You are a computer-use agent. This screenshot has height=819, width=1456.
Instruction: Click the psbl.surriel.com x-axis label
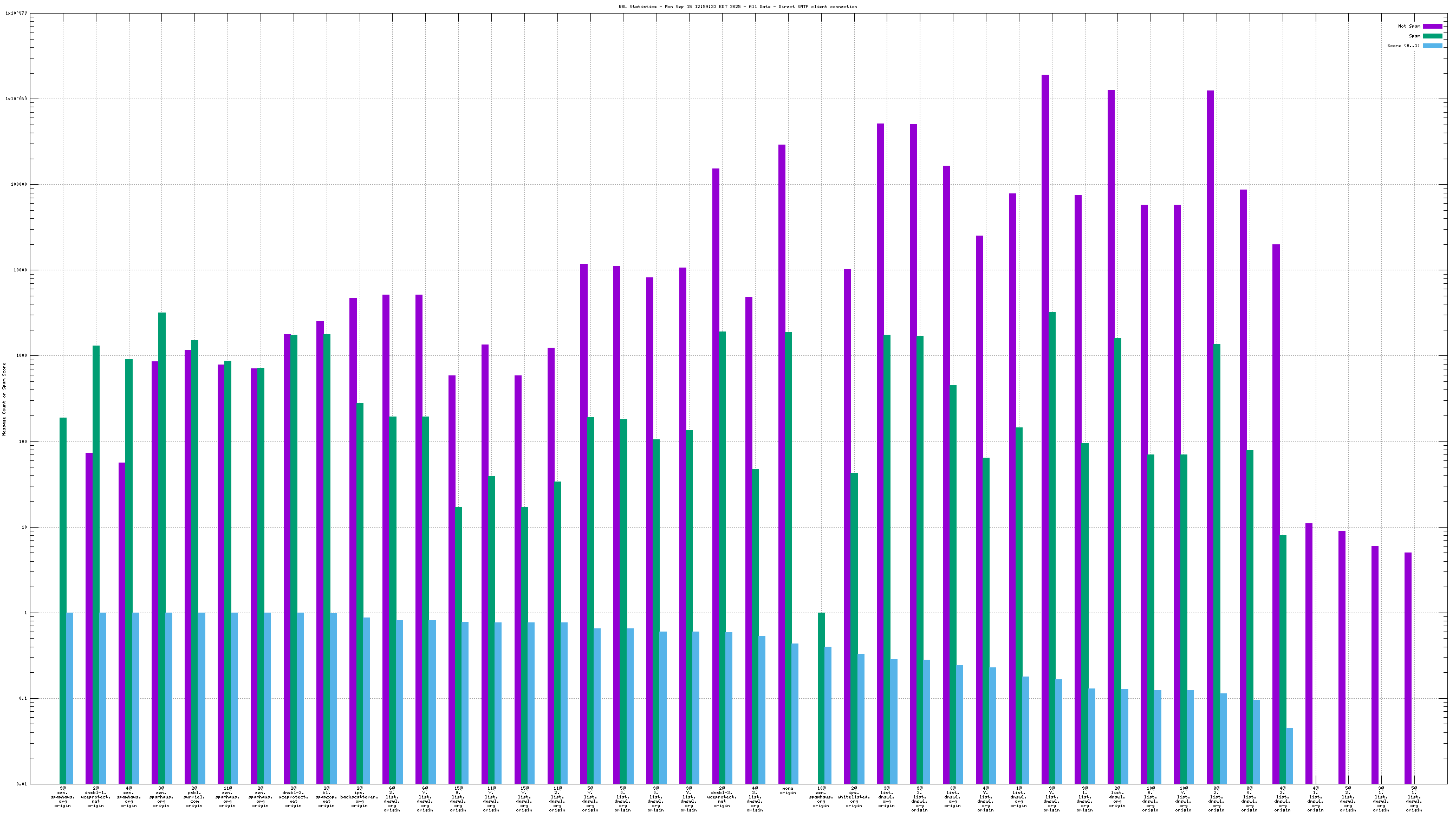point(194,796)
